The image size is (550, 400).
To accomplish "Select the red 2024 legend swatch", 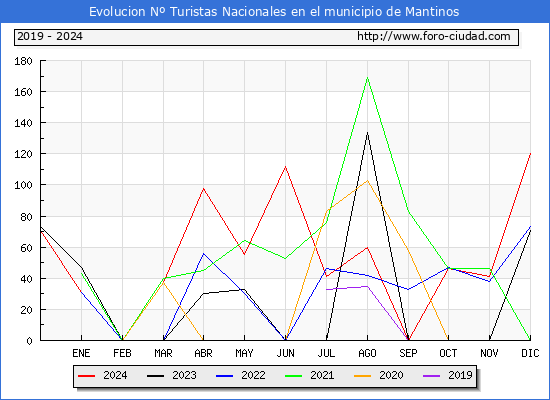I will (86, 376).
